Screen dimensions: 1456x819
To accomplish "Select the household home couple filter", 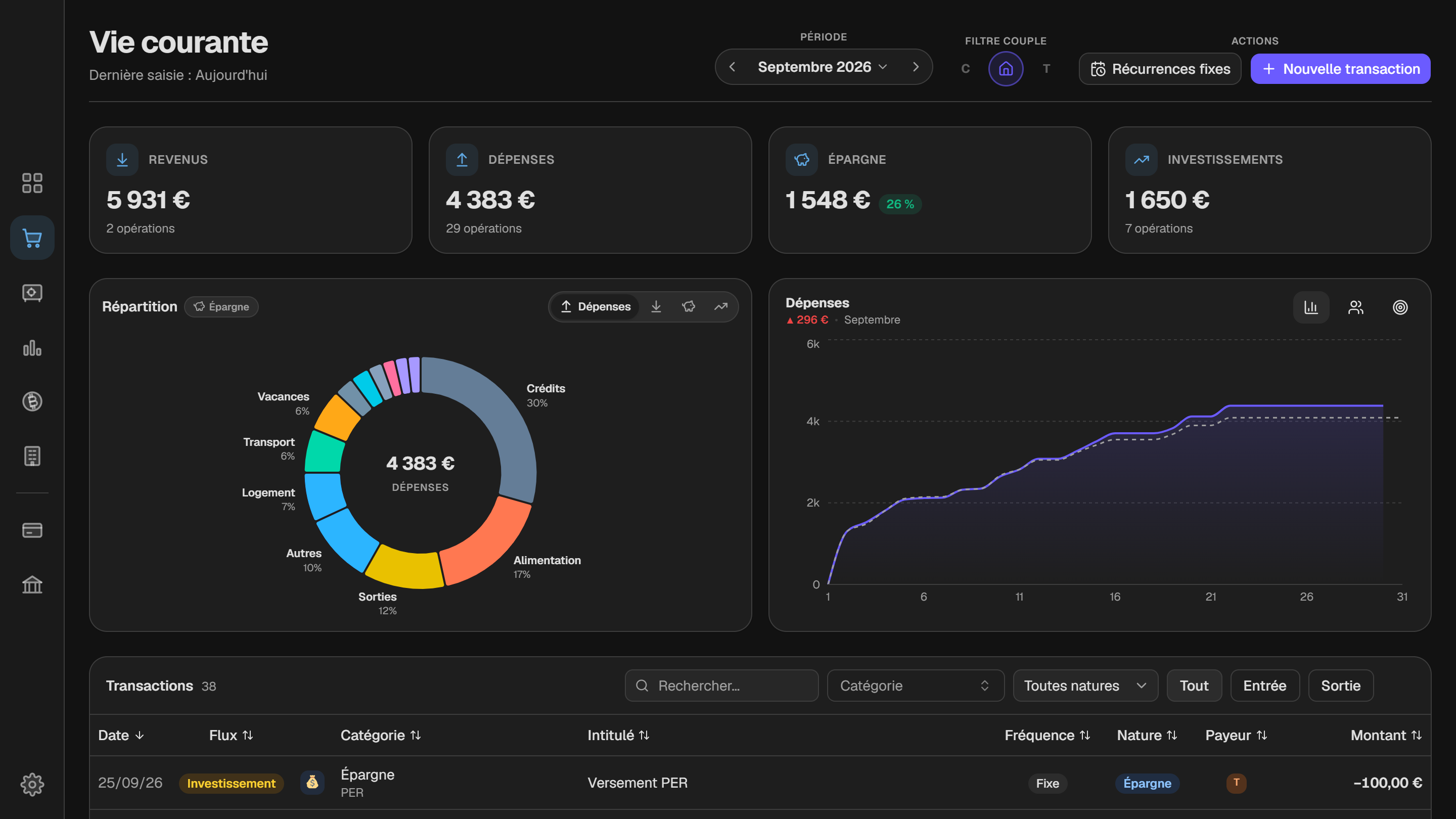I will (x=1006, y=69).
